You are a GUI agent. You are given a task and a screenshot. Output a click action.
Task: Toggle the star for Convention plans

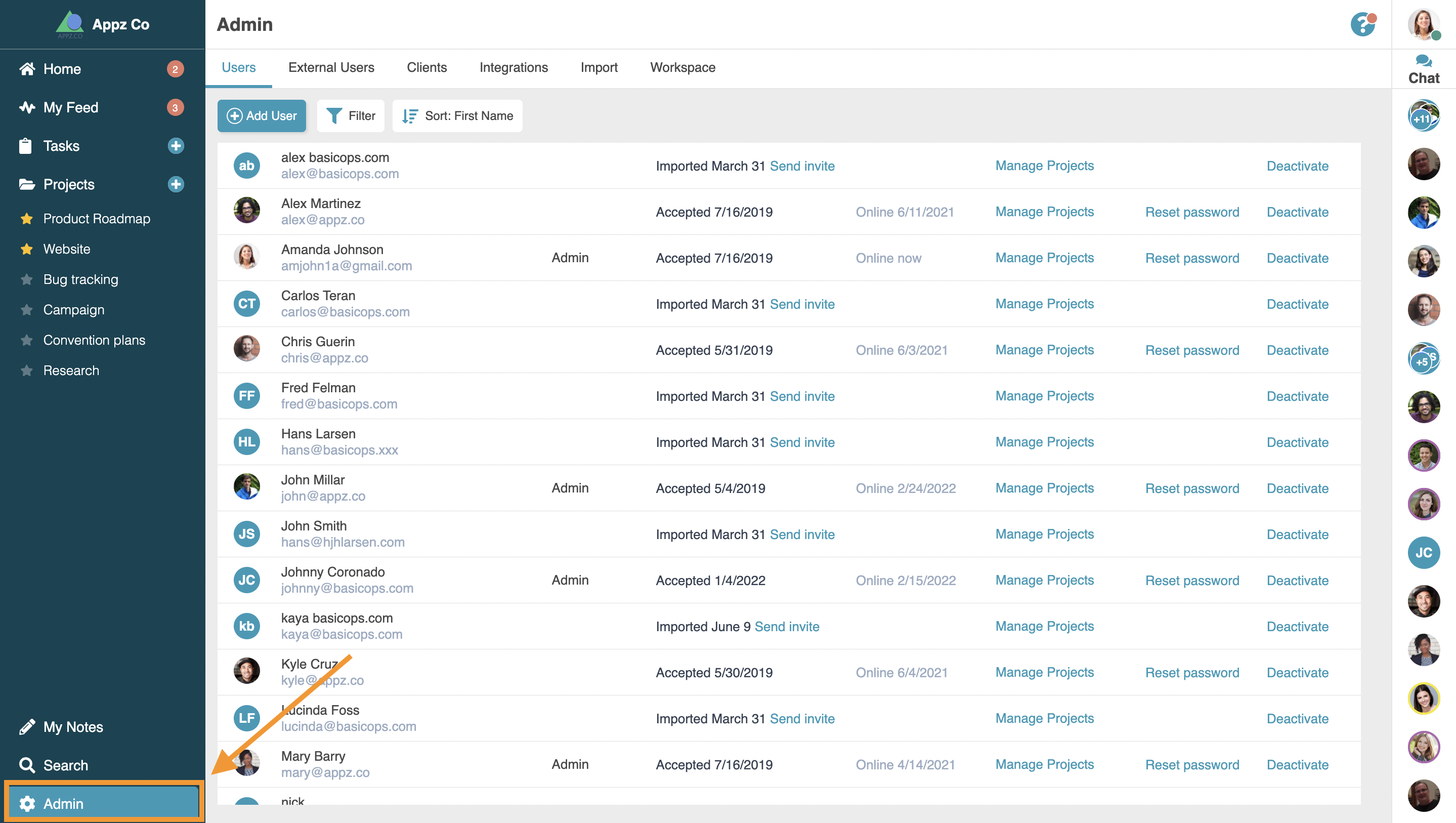click(27, 341)
